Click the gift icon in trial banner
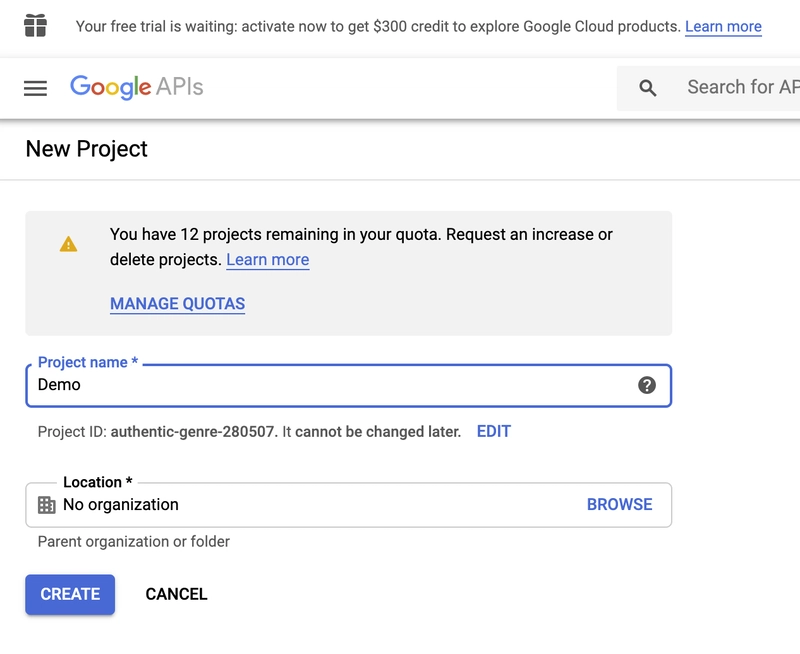800x654 pixels. pyautogui.click(x=36, y=26)
